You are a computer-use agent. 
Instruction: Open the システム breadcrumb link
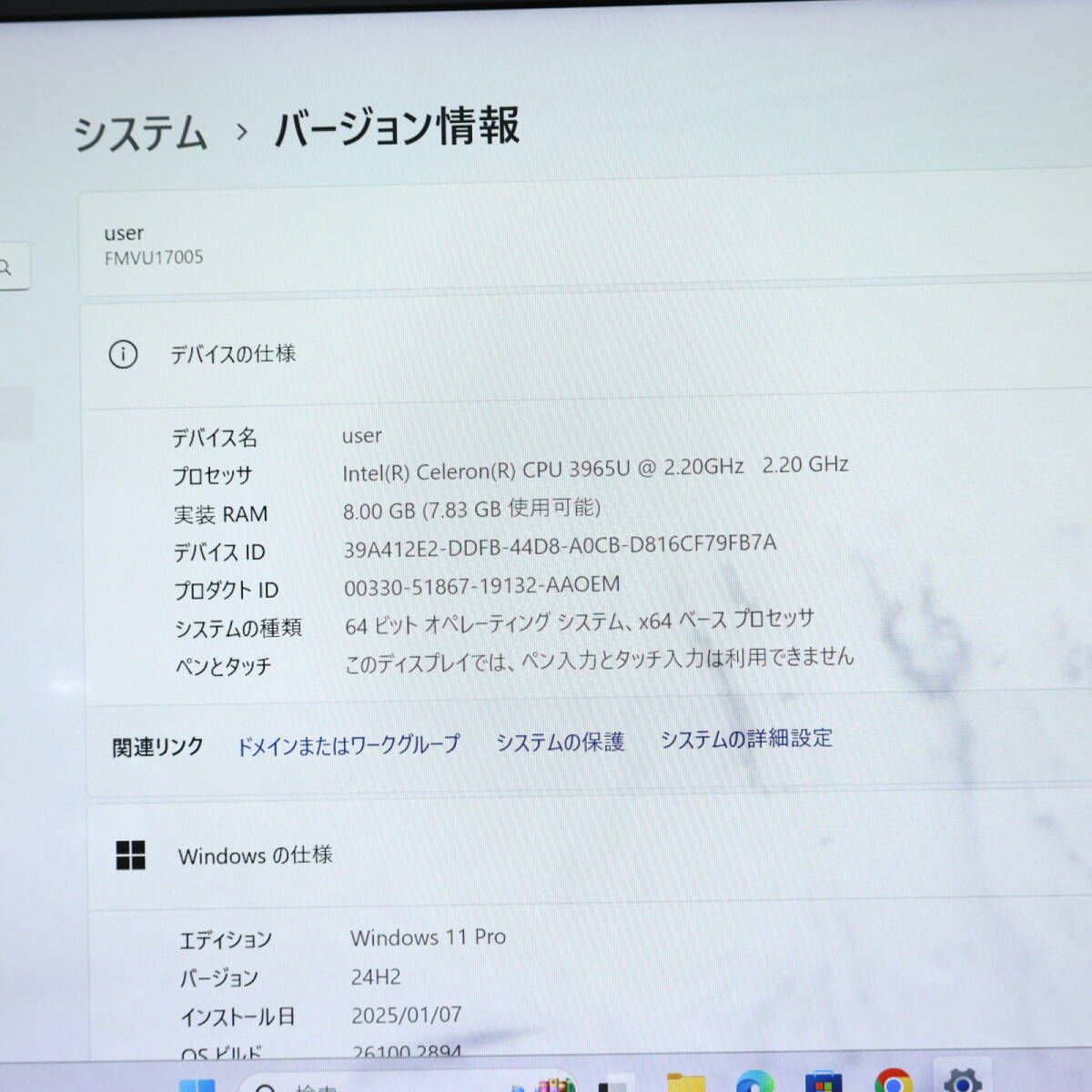tap(140, 133)
